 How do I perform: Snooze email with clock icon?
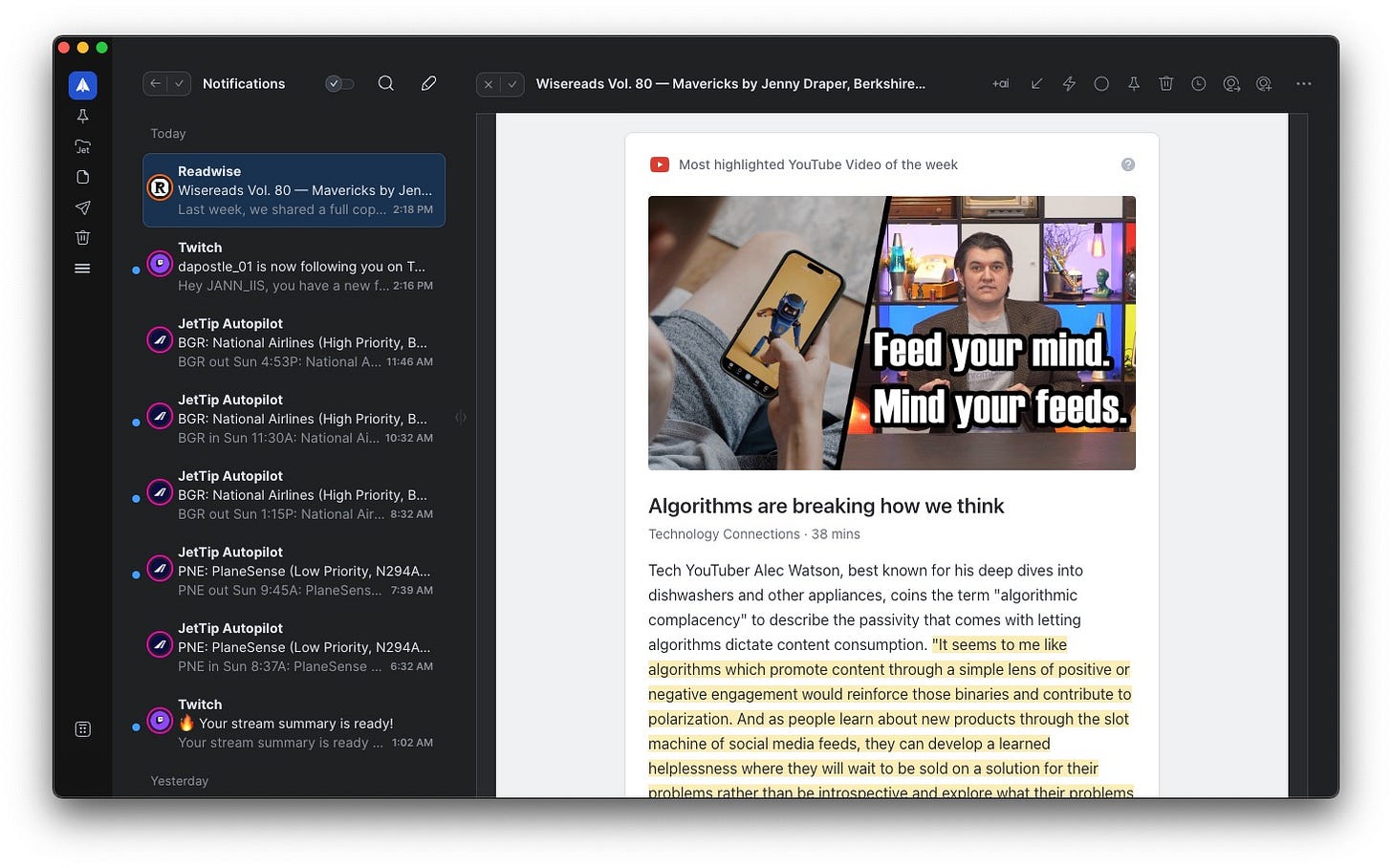coord(1199,84)
